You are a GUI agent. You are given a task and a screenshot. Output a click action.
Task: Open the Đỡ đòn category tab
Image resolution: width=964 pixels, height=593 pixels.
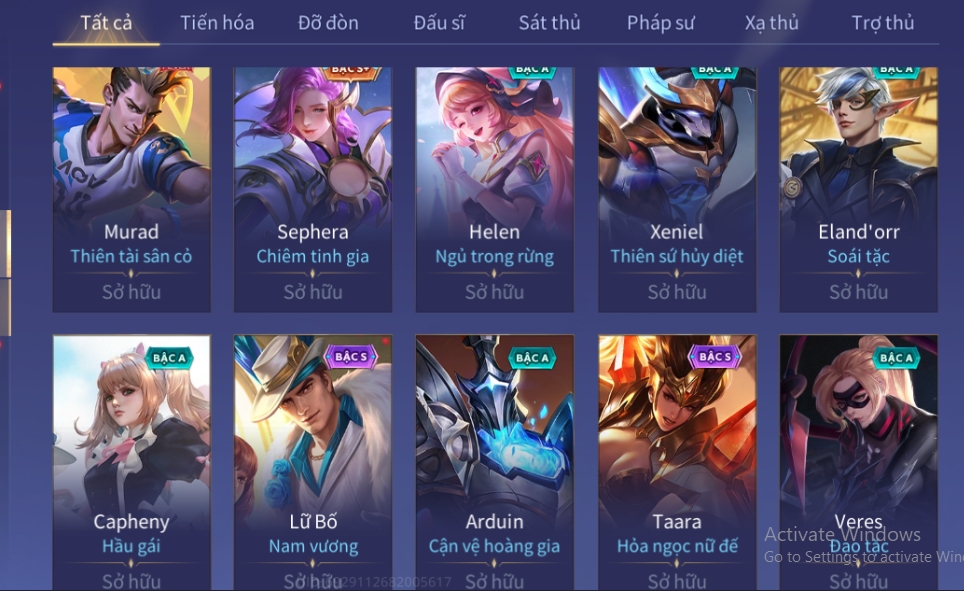coord(328,23)
